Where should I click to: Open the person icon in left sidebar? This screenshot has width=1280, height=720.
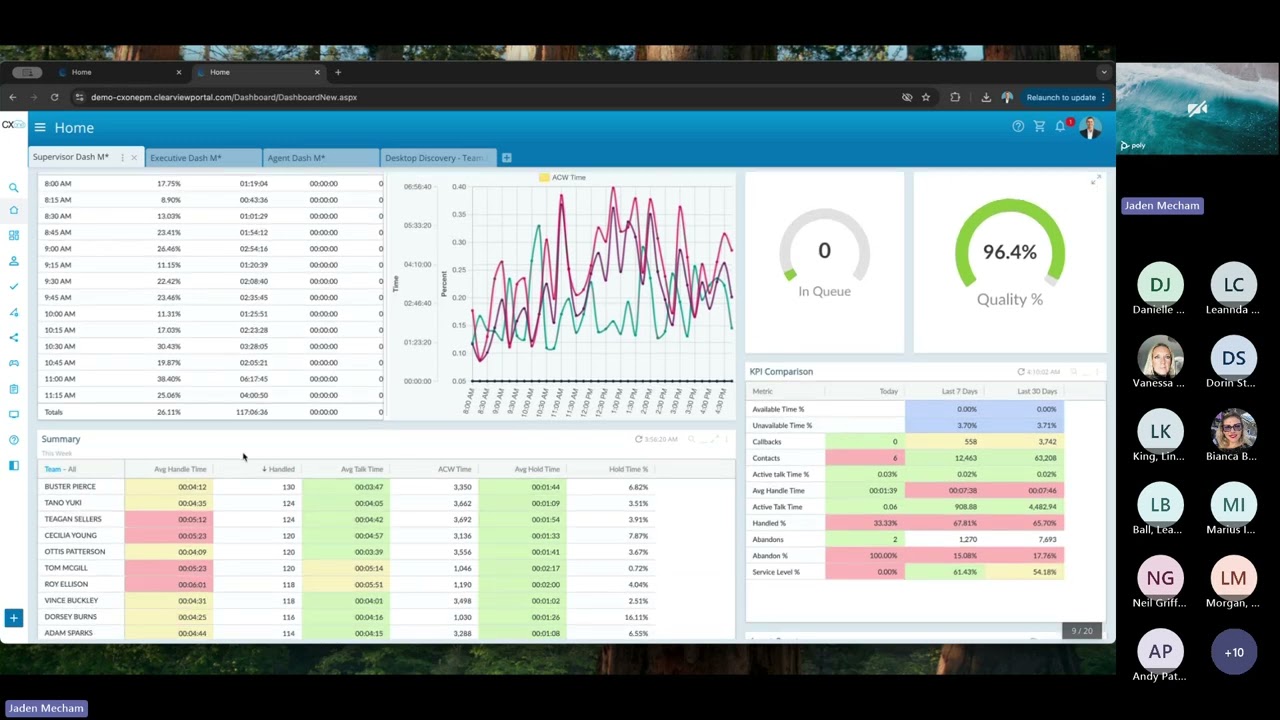pos(14,261)
